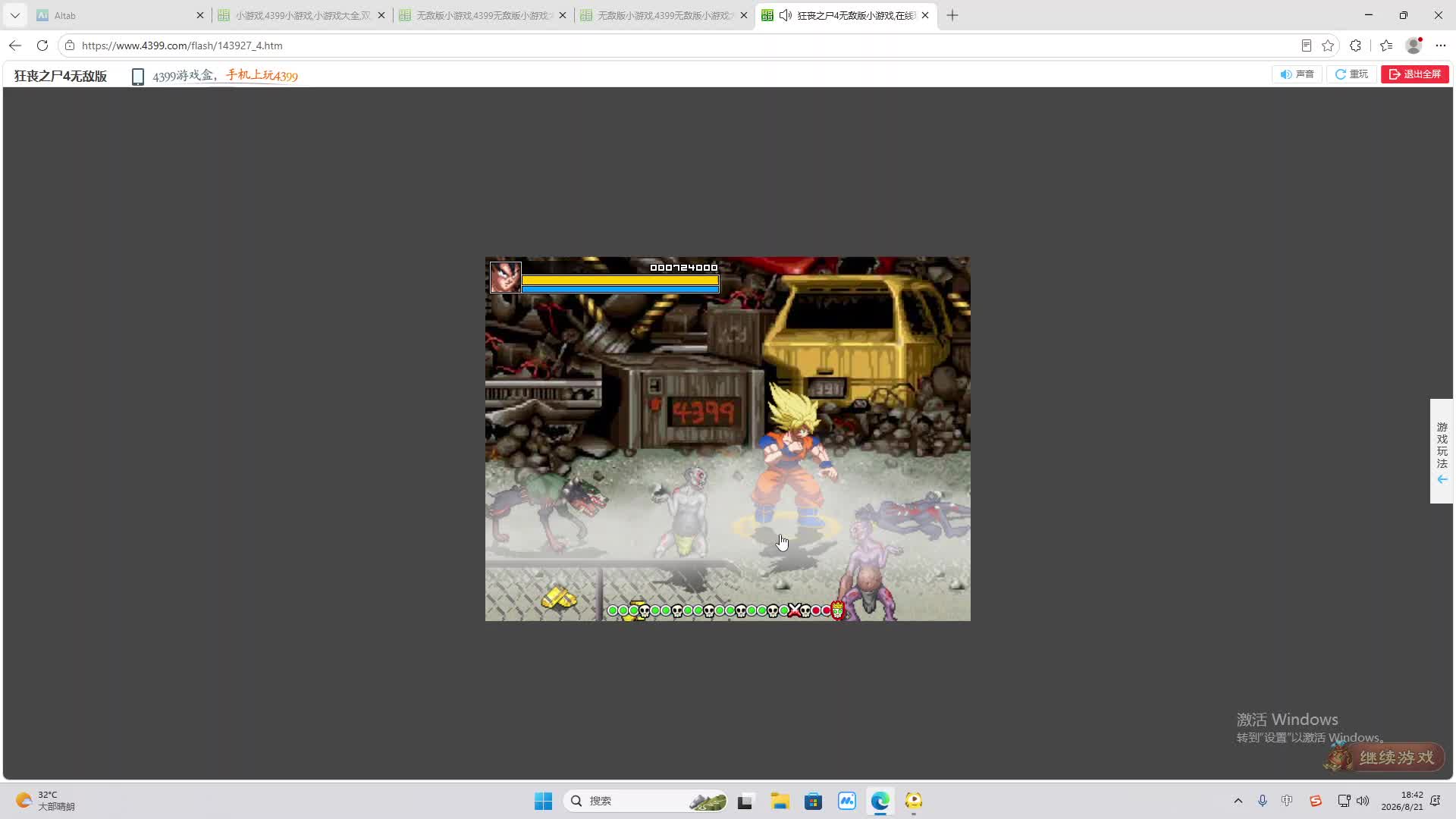The width and height of the screenshot is (1456, 819).
Task: Show hidden system tray icons
Action: tap(1238, 801)
